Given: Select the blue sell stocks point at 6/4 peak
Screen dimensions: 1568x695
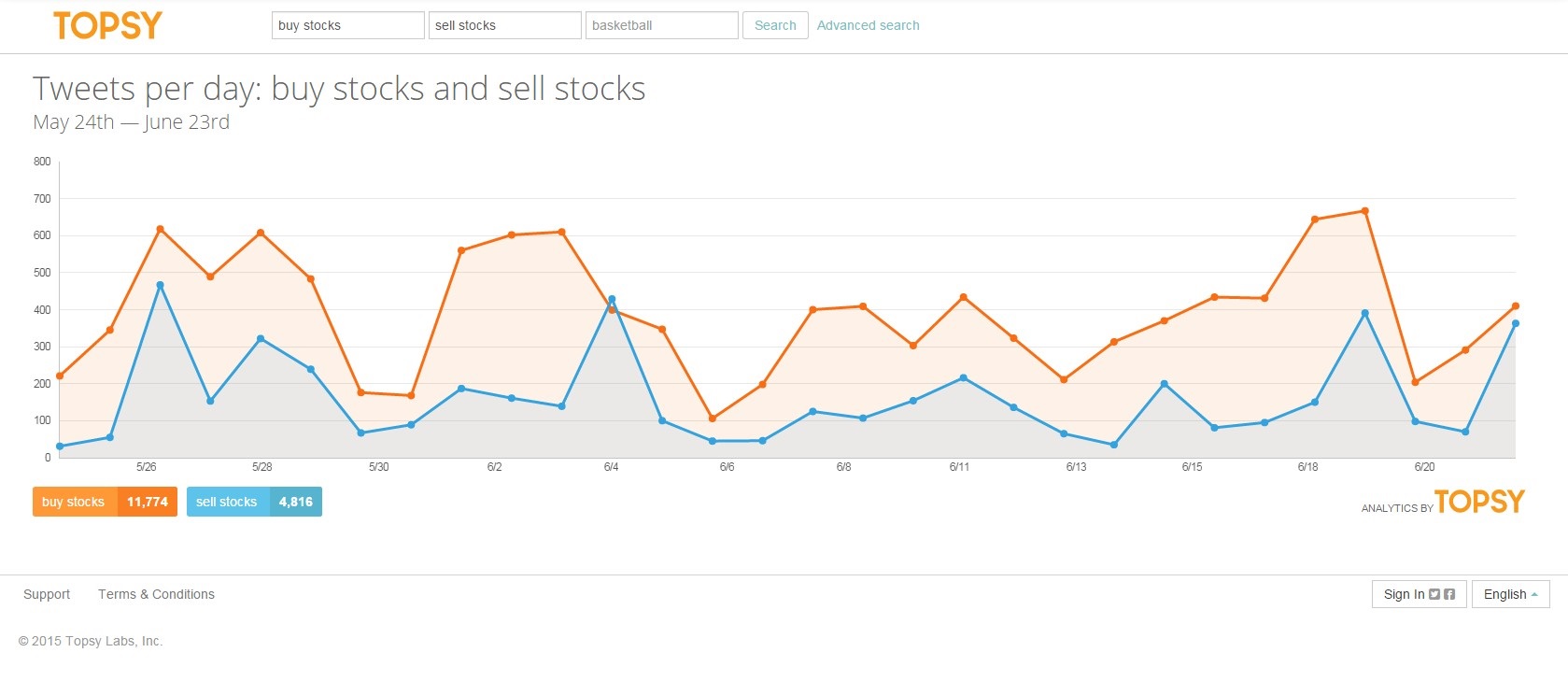Looking at the screenshot, I should 612,299.
